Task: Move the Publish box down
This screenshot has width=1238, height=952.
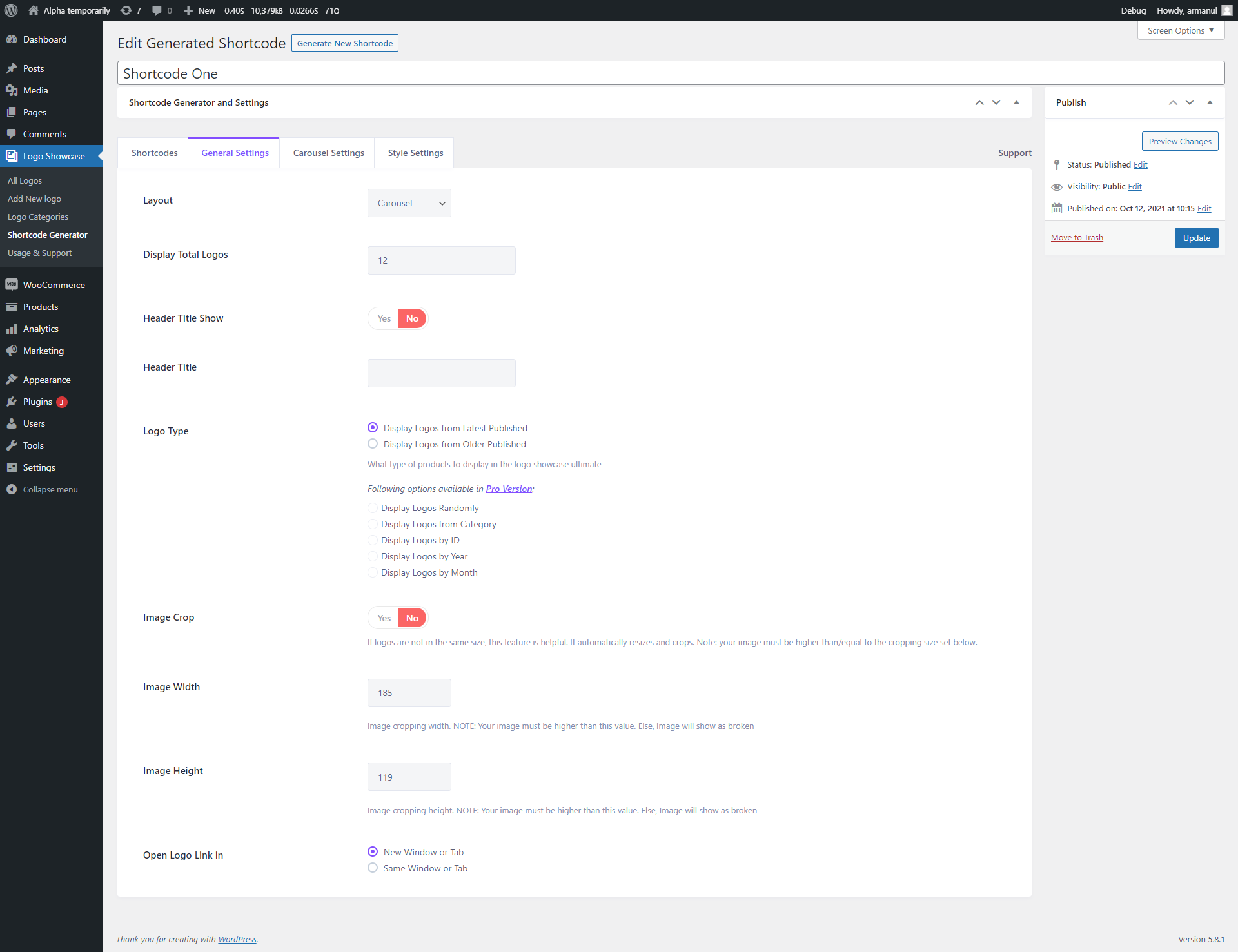Action: click(x=1190, y=102)
